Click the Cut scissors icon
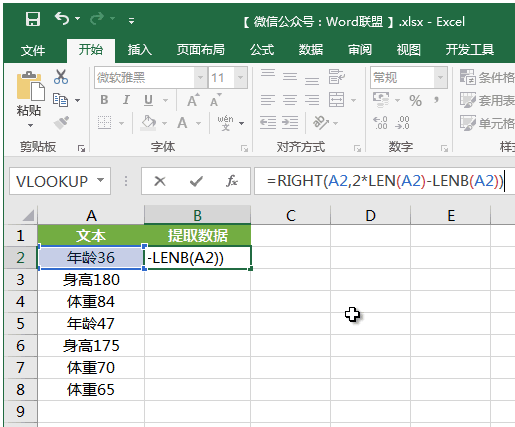Screen dimensions: 515x427 (x=61, y=77)
